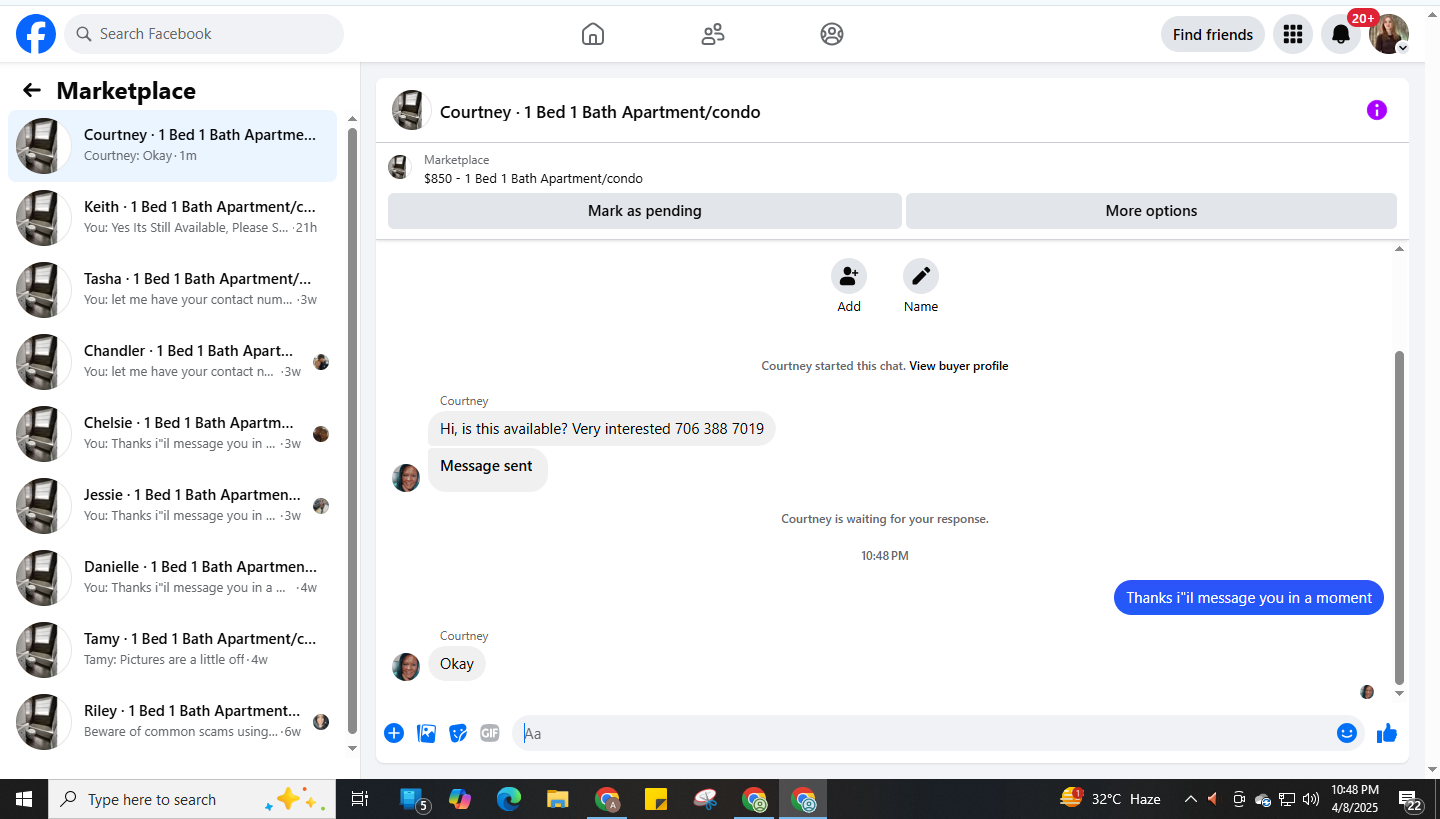Click chat messages scrollbar thumb
The height and width of the screenshot is (819, 1440).
click(1400, 517)
